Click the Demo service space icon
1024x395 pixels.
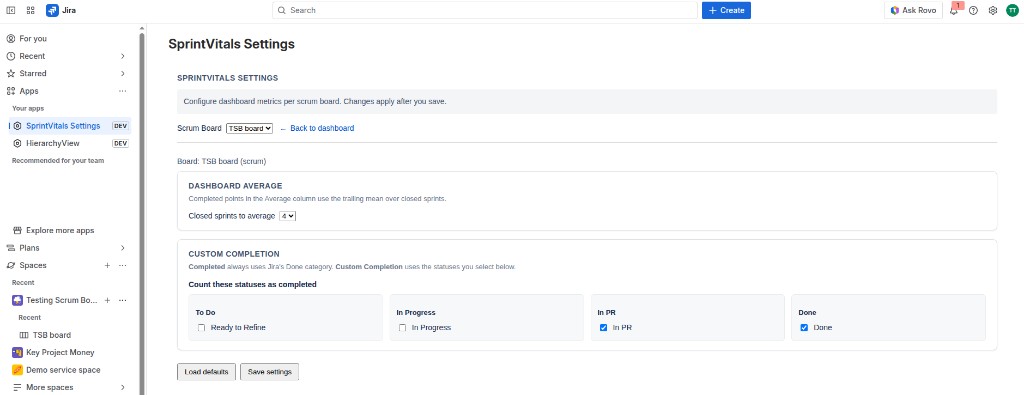18,370
